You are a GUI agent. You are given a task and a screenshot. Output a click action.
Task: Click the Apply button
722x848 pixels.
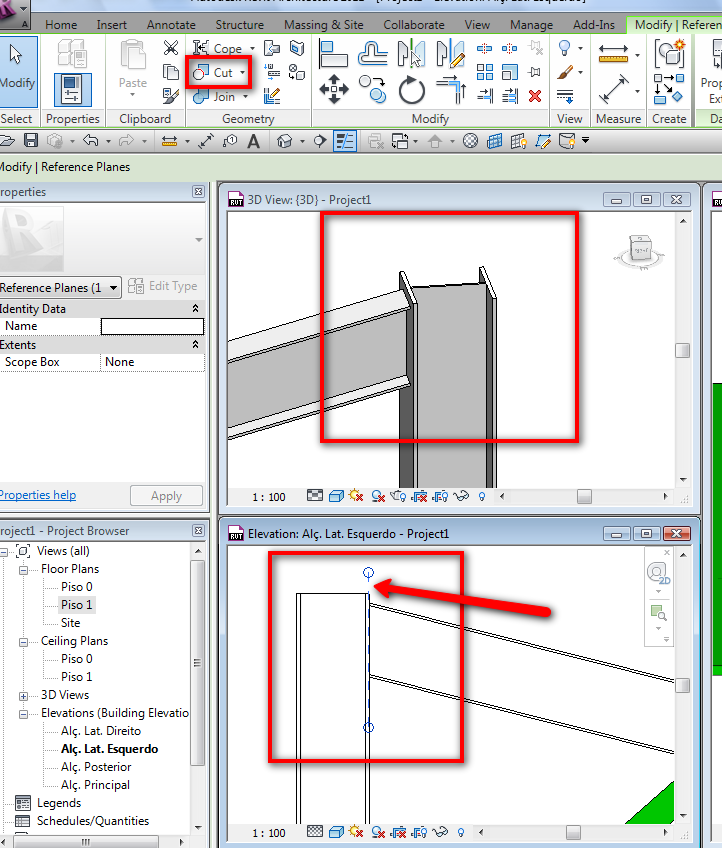(166, 496)
